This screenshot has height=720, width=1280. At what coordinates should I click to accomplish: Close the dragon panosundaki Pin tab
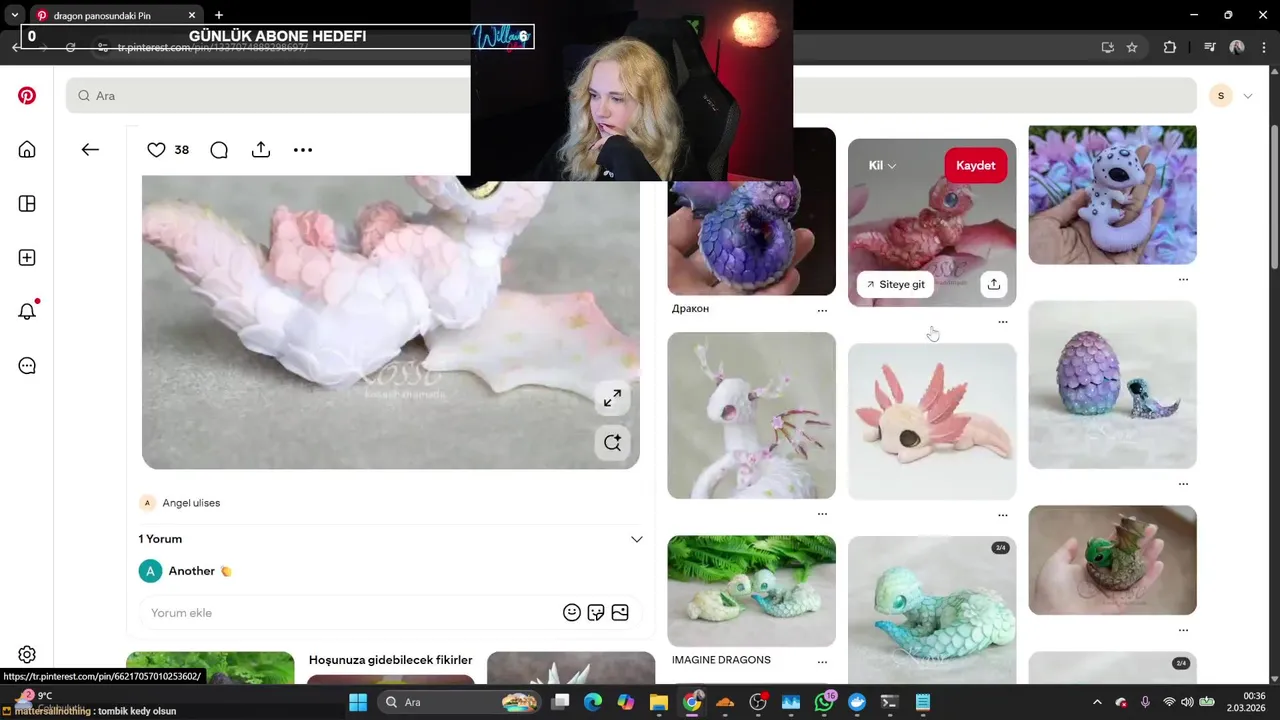click(x=192, y=16)
